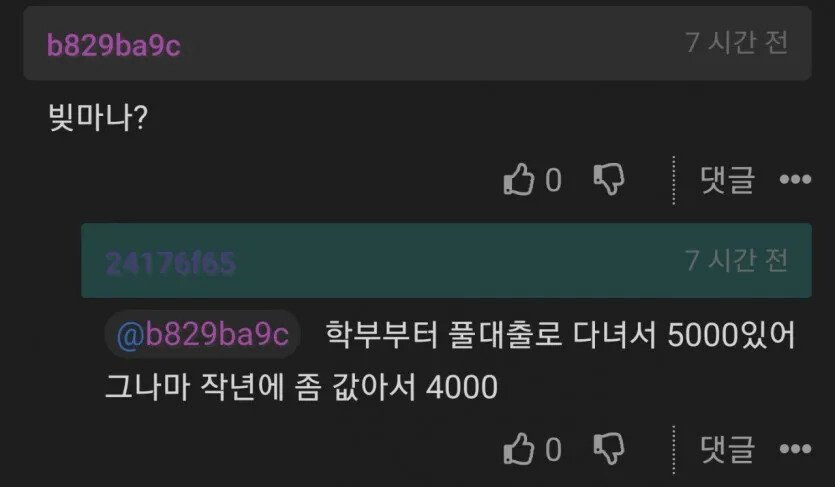This screenshot has width=835, height=487.
Task: Open the profile of commenter b829ba9c in the top header
Action: (x=114, y=45)
